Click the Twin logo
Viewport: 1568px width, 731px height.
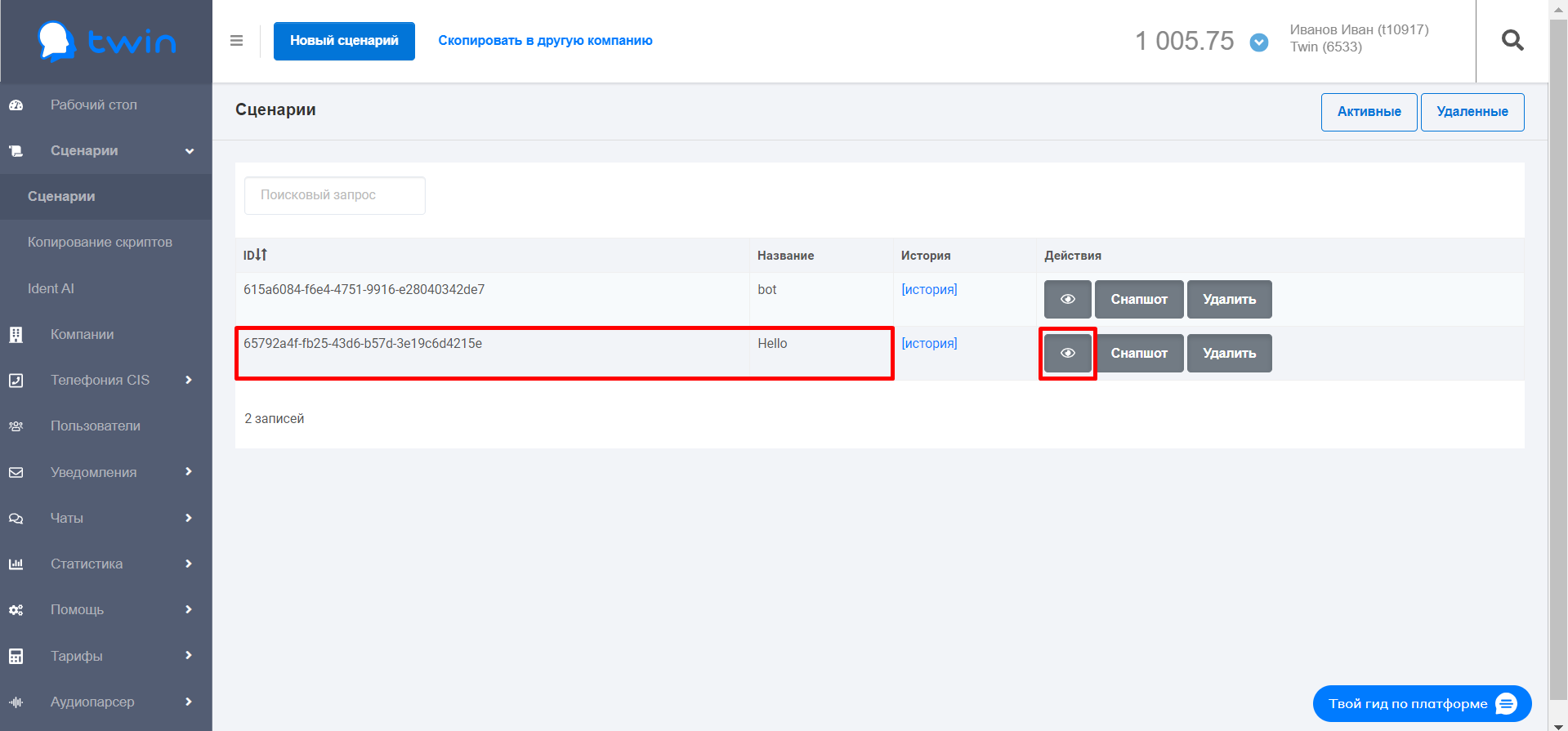[x=106, y=41]
